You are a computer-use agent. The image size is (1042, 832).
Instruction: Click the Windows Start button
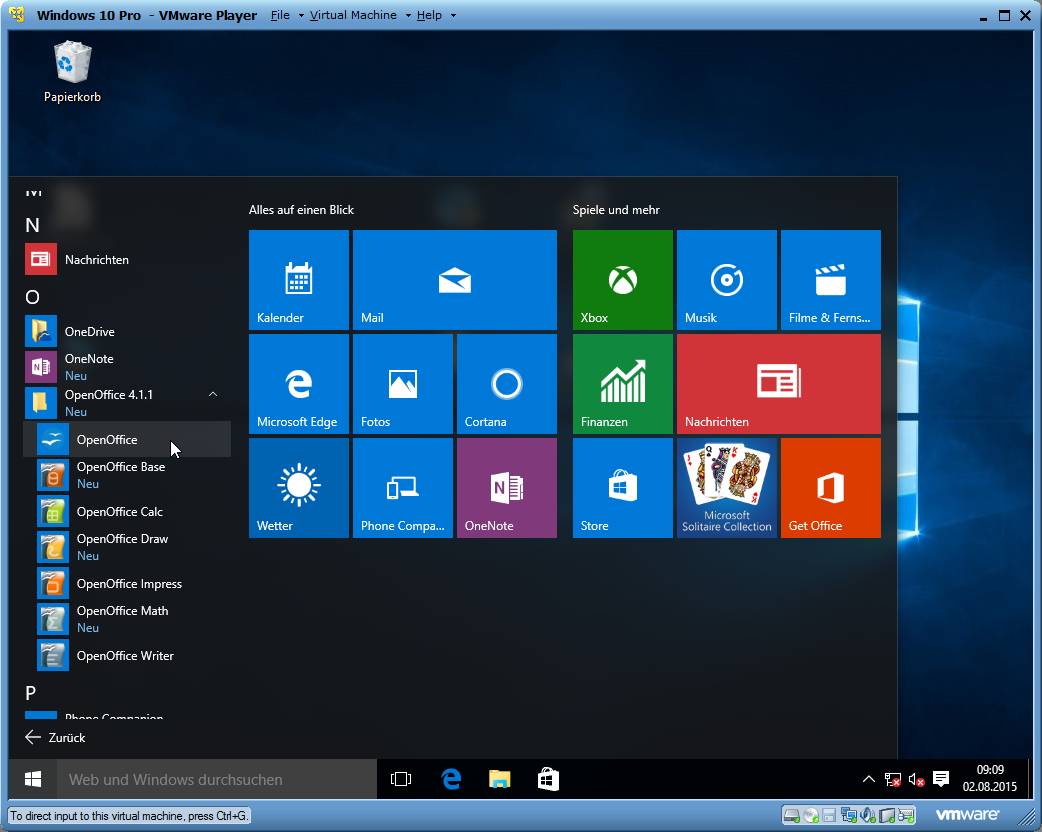(33, 779)
